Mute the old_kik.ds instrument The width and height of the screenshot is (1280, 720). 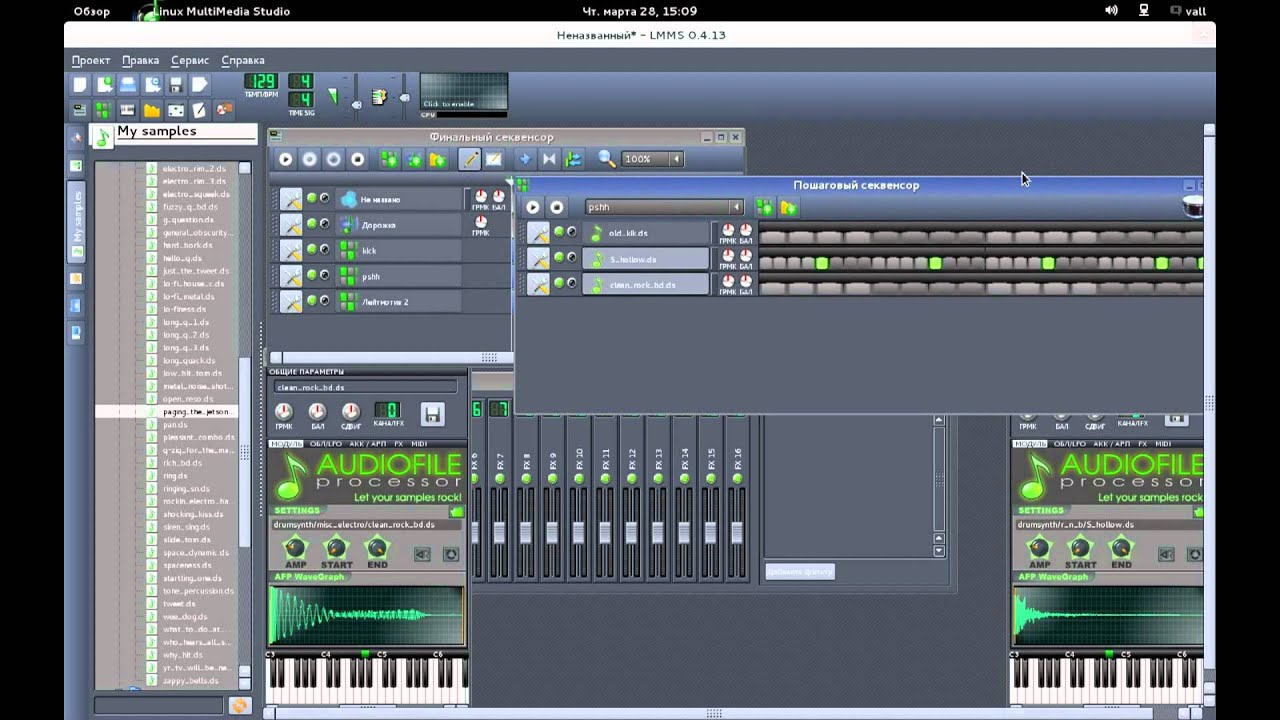point(559,232)
